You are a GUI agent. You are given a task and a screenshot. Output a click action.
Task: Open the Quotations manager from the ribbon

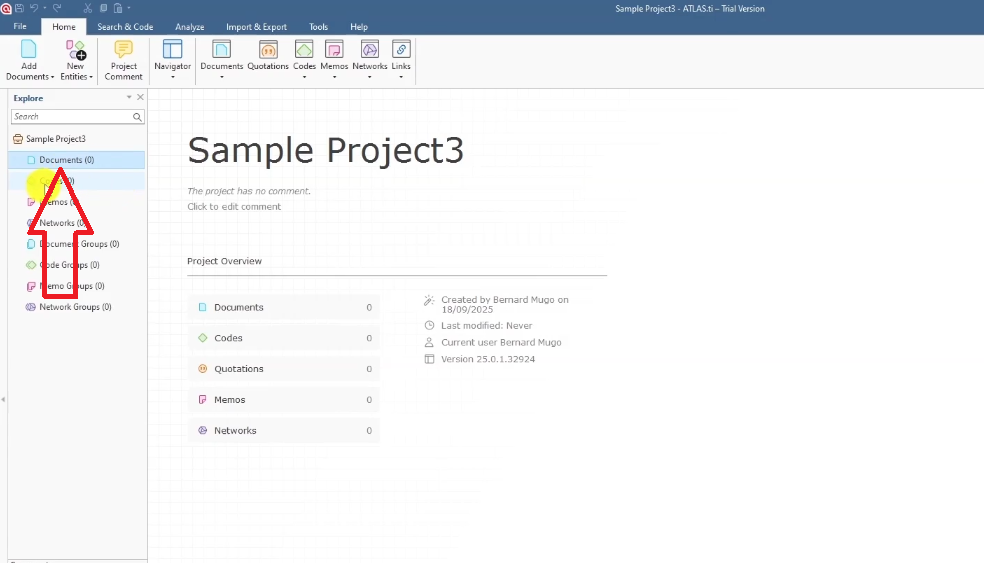268,51
